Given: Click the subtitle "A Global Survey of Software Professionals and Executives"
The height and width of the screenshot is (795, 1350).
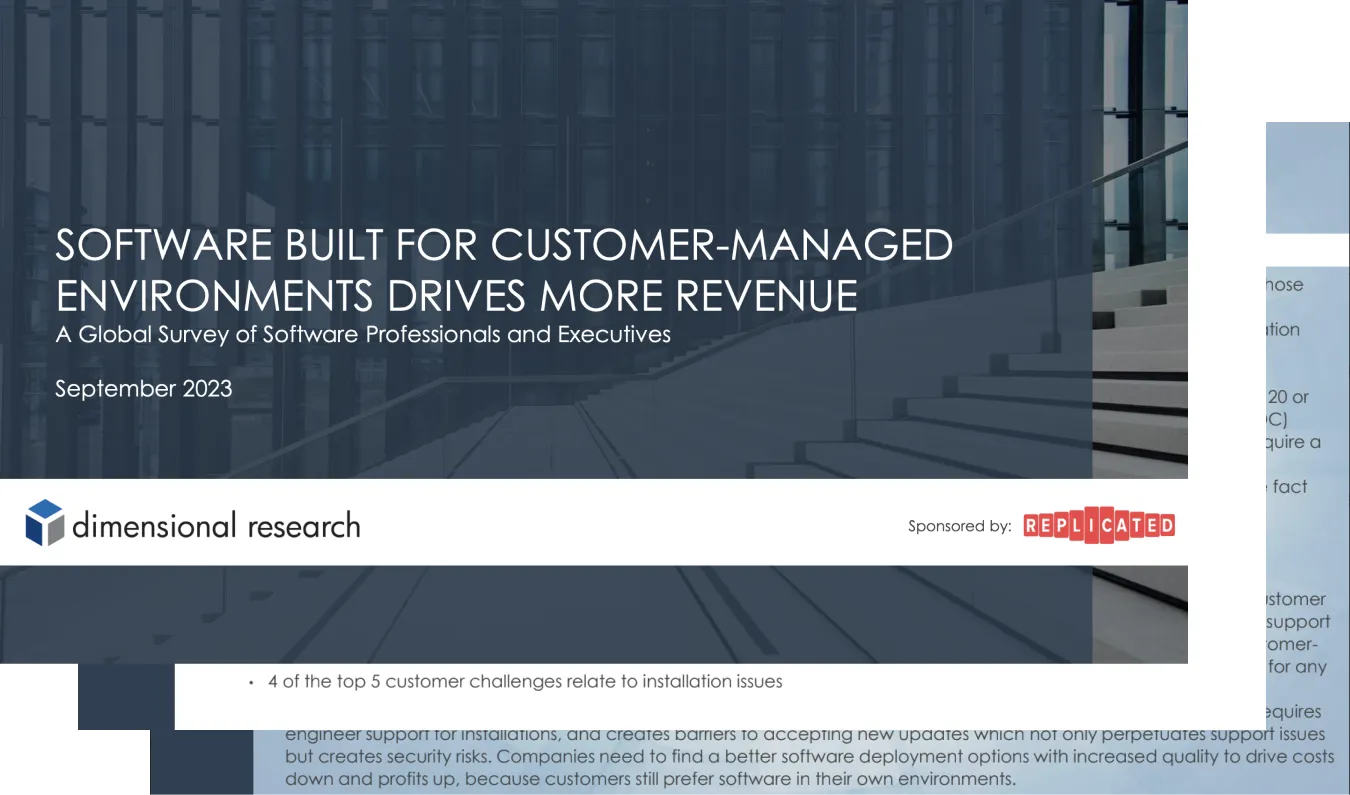Looking at the screenshot, I should 363,335.
